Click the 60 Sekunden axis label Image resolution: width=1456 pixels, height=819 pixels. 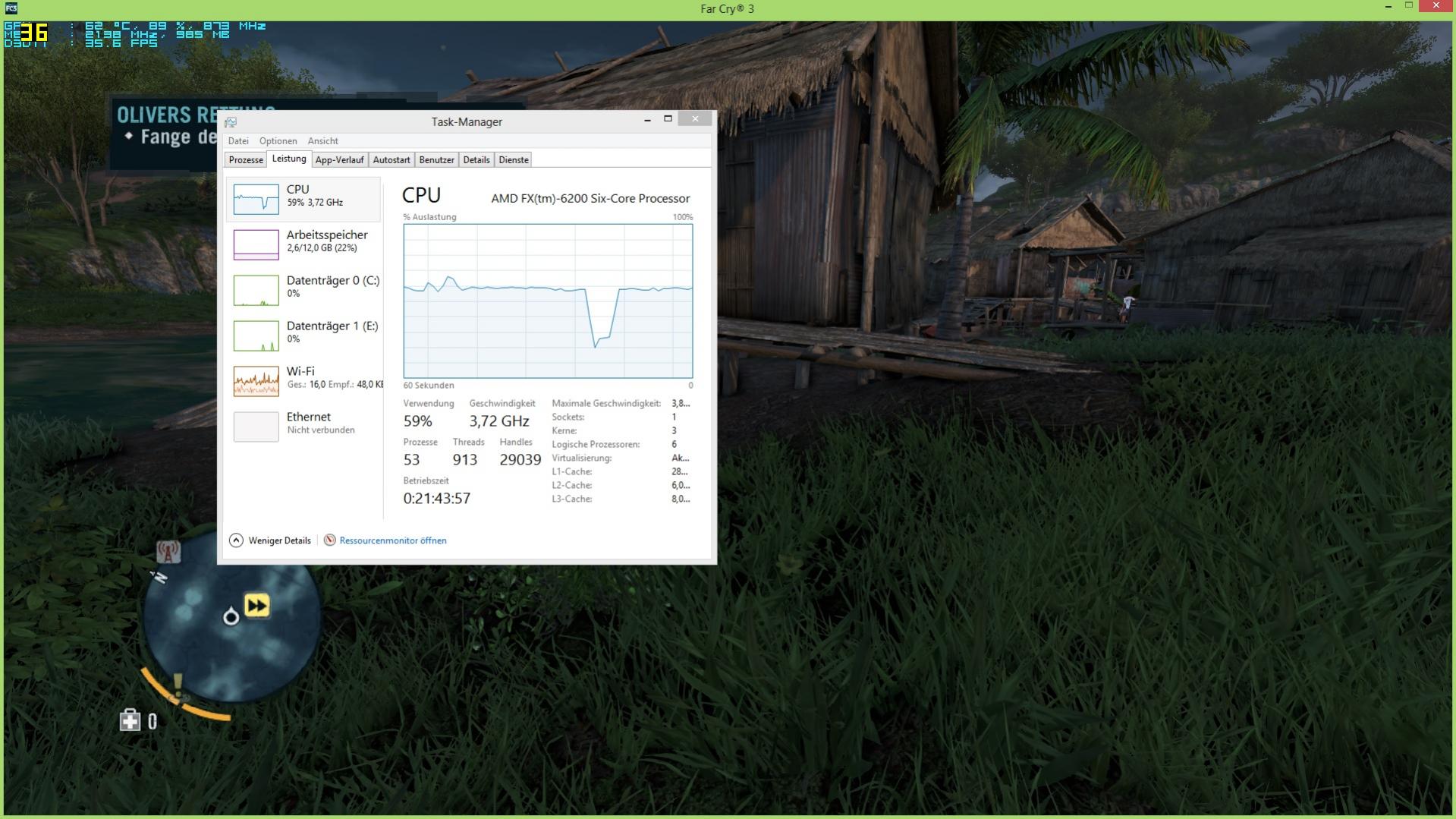pyautogui.click(x=429, y=386)
